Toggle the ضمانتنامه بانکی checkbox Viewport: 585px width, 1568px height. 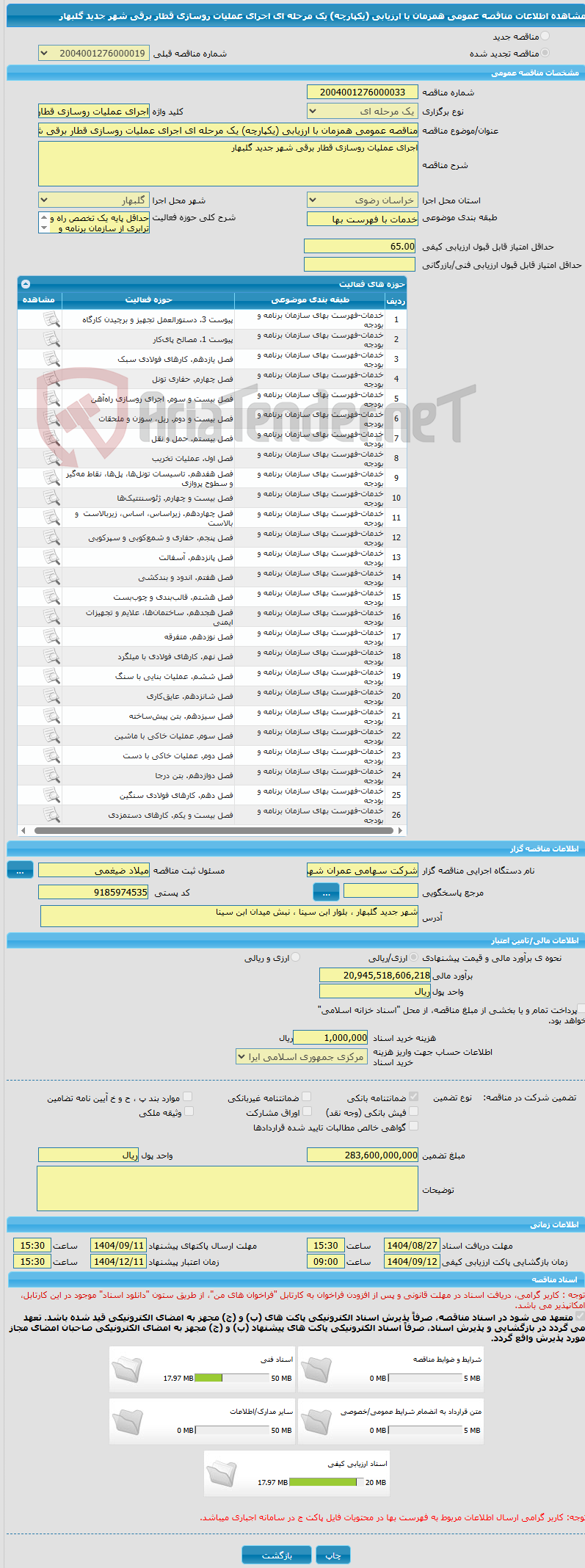point(413,1097)
